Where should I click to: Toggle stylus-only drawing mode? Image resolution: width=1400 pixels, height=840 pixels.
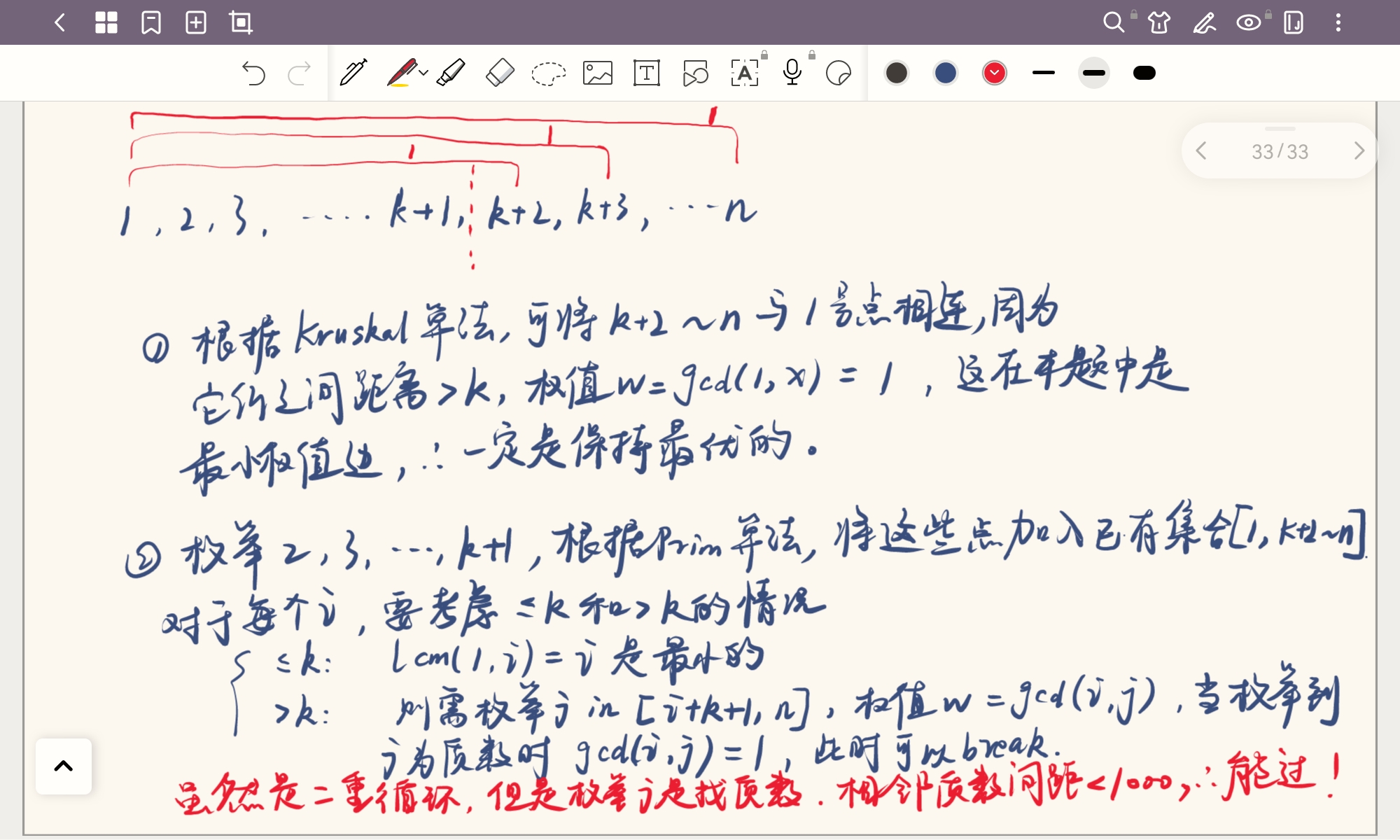click(1204, 22)
